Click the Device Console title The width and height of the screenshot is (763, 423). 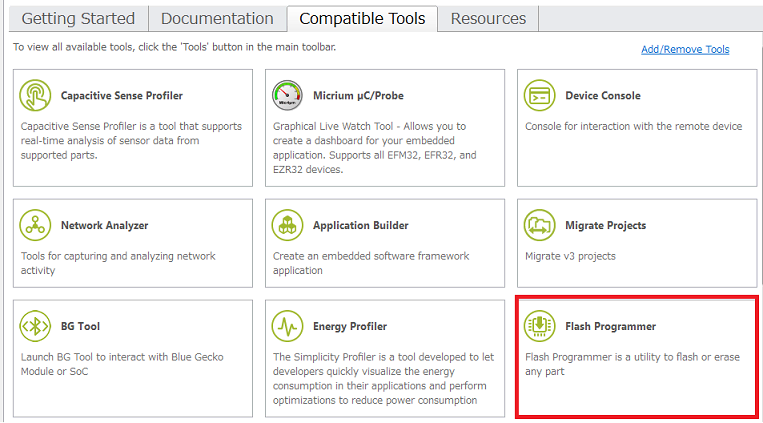pyautogui.click(x=603, y=95)
